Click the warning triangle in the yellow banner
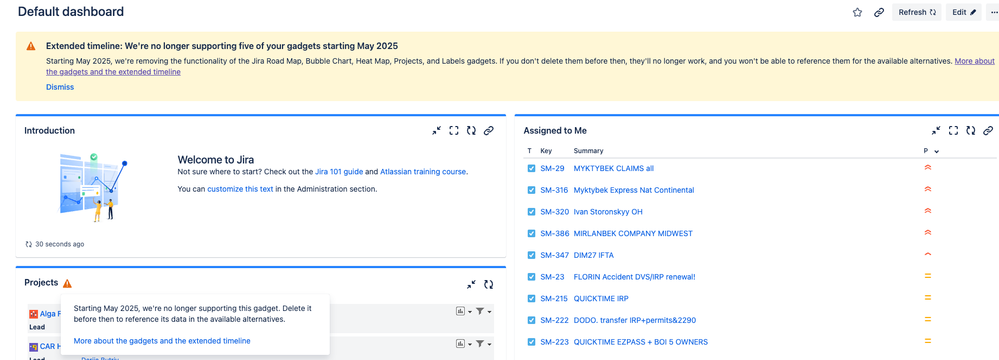 point(31,46)
